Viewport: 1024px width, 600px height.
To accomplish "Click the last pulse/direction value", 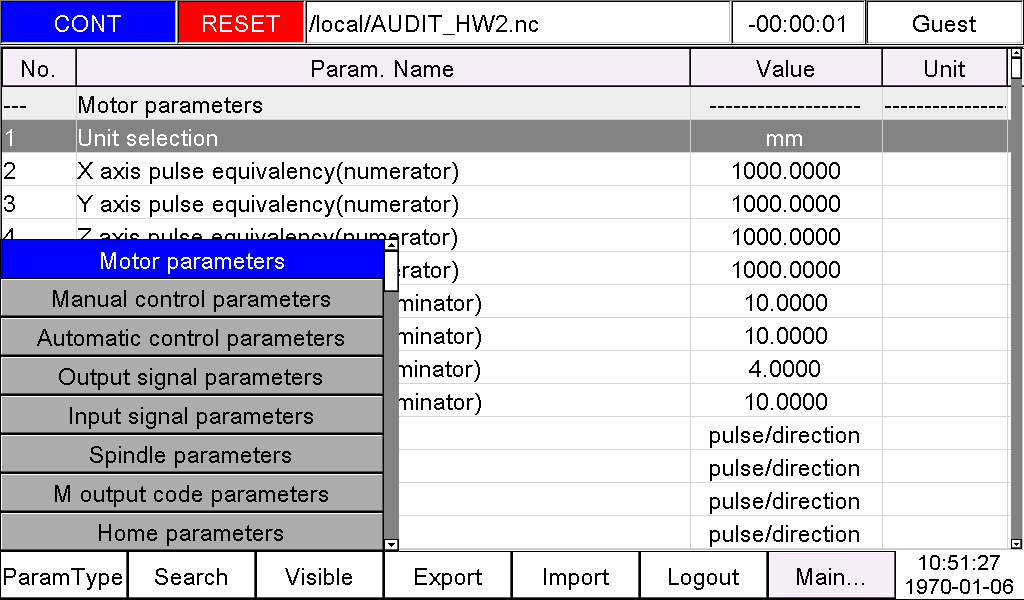I will (x=785, y=533).
